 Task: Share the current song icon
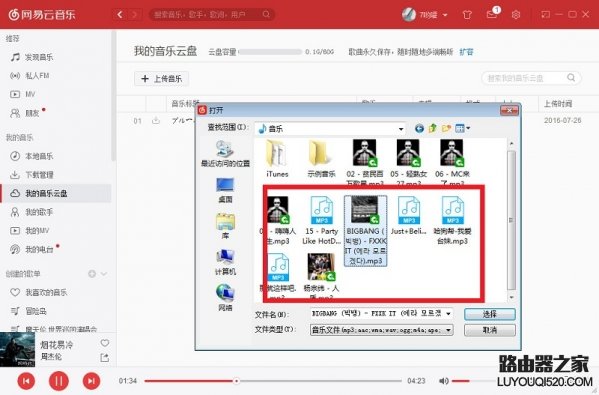(x=105, y=358)
